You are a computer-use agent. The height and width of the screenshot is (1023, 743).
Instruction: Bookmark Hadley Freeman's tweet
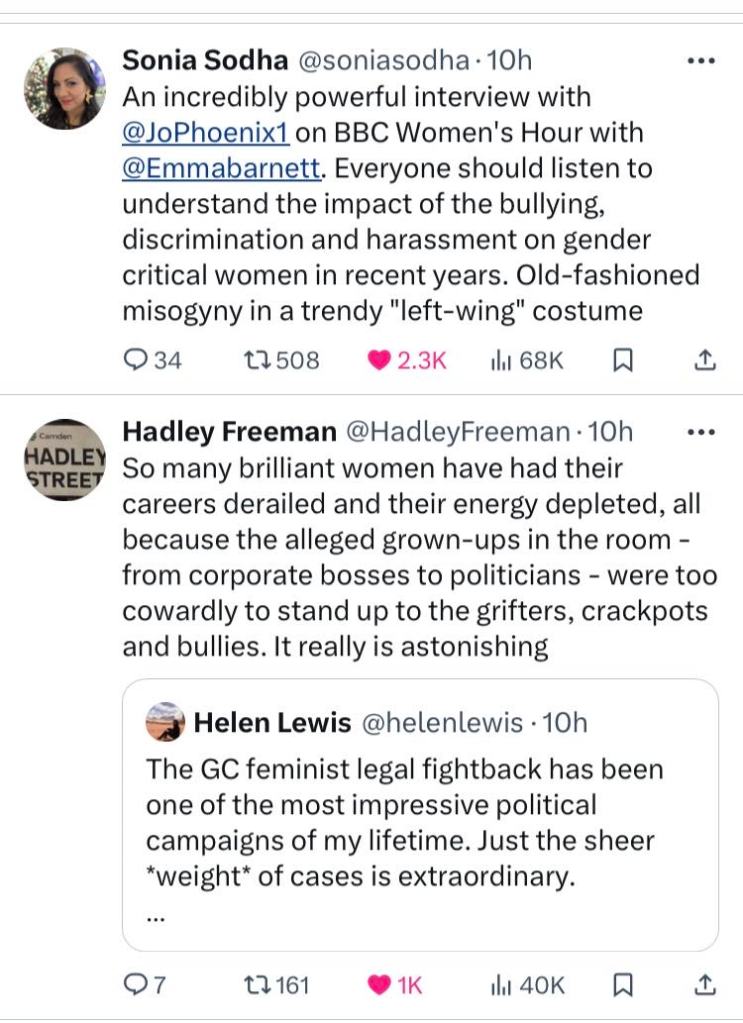click(x=622, y=985)
